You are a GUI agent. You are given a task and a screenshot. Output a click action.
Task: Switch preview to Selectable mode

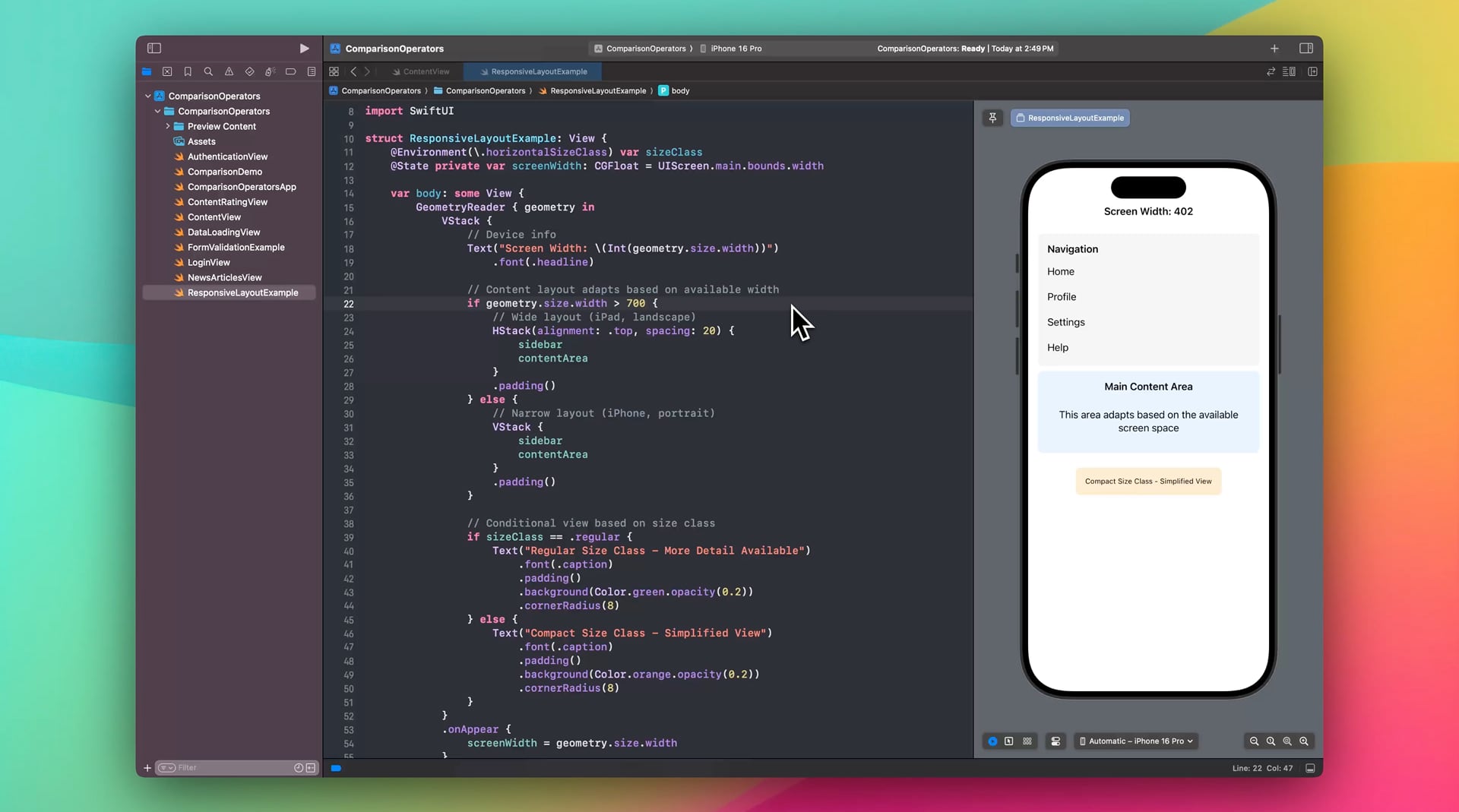[x=1009, y=741]
